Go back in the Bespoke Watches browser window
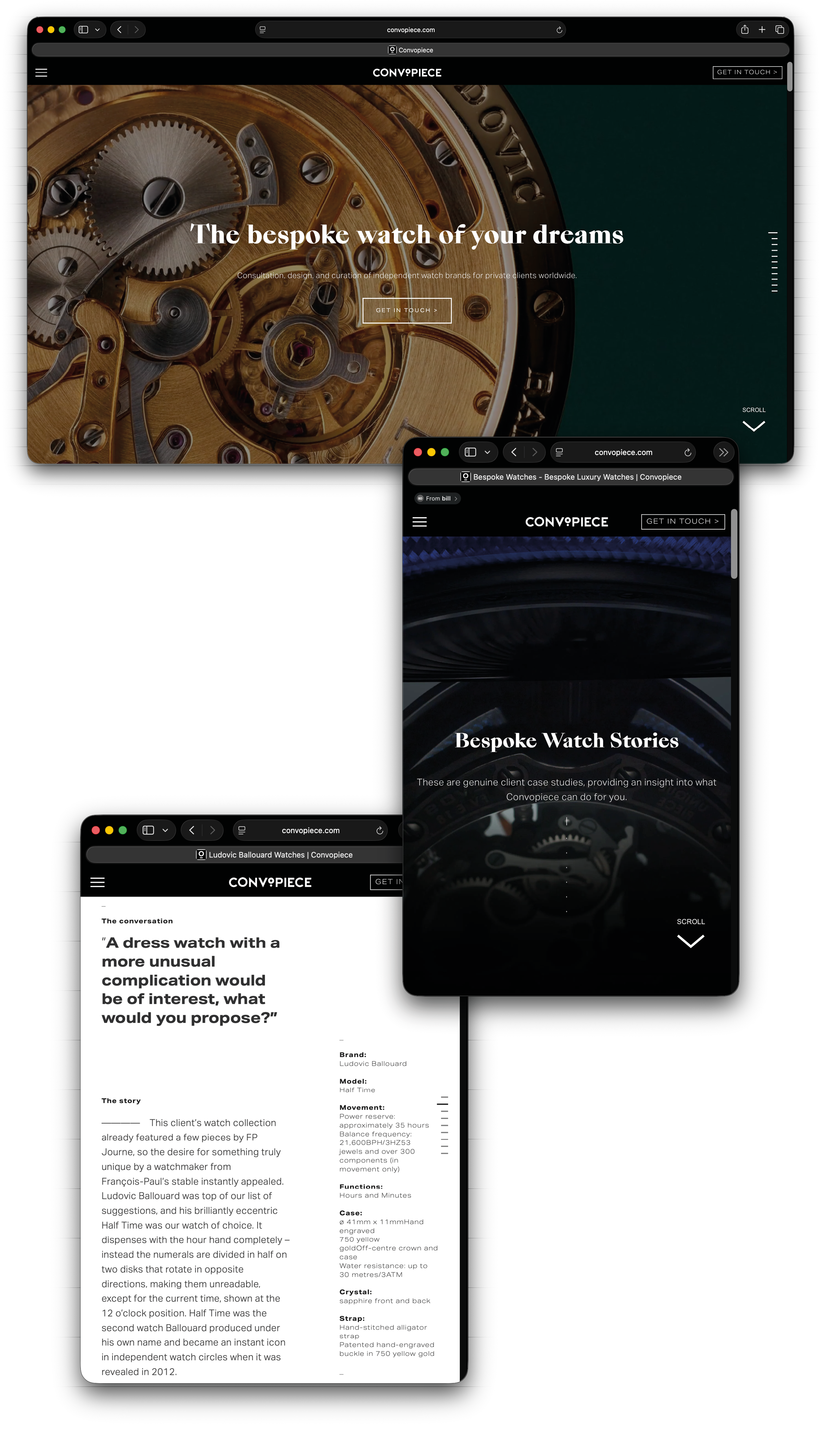 click(x=514, y=452)
